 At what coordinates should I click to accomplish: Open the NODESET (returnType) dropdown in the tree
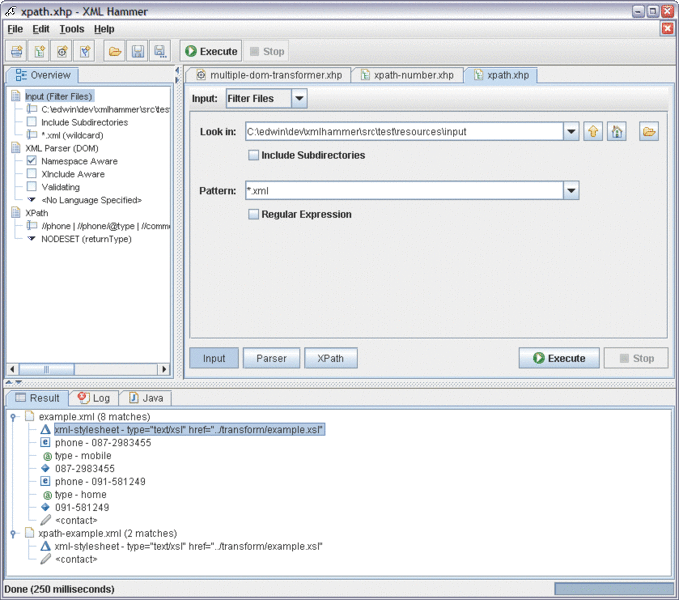point(32,239)
